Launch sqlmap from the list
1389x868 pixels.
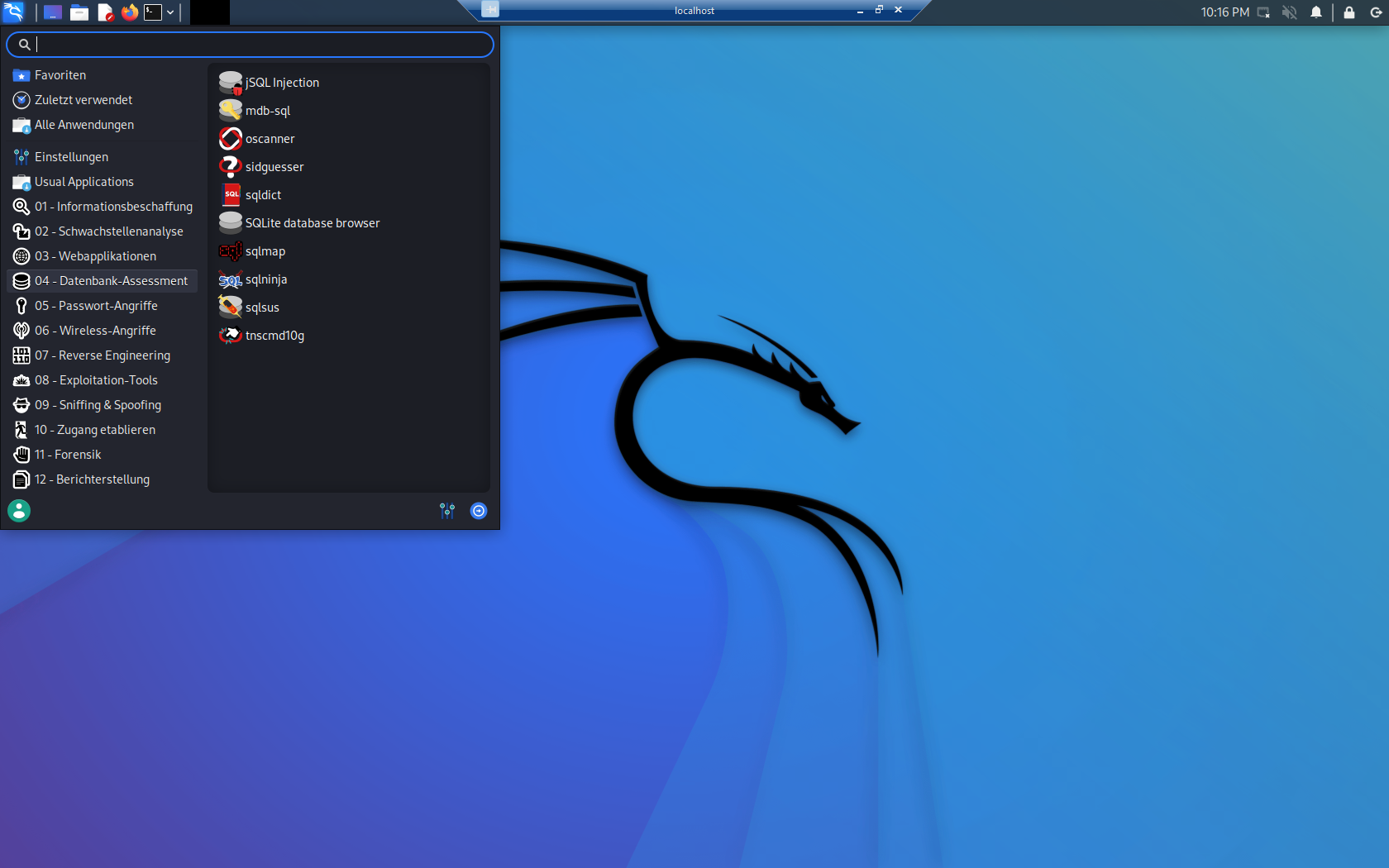tap(349, 251)
